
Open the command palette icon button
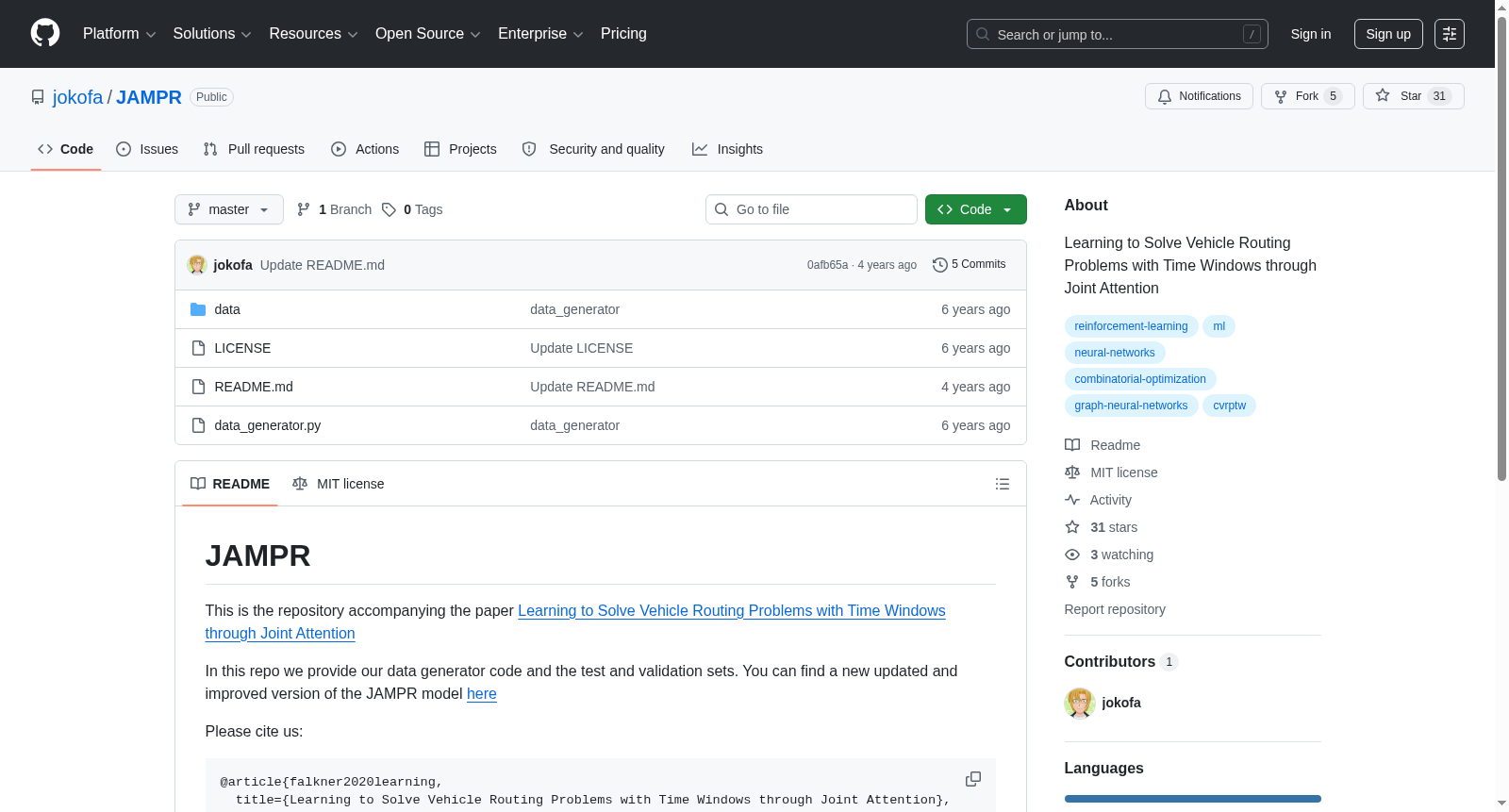[1450, 34]
